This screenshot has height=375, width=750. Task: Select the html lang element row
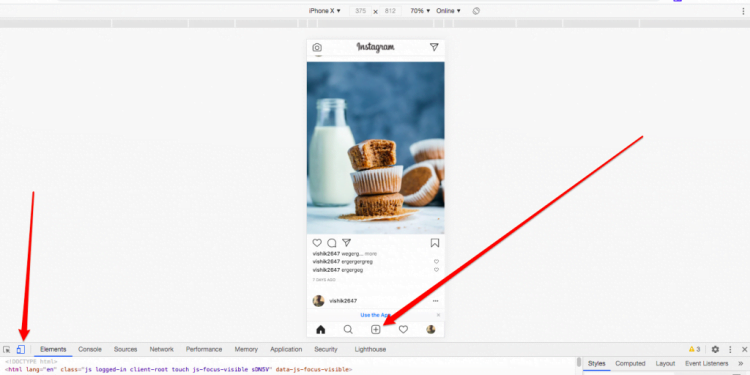click(178, 370)
